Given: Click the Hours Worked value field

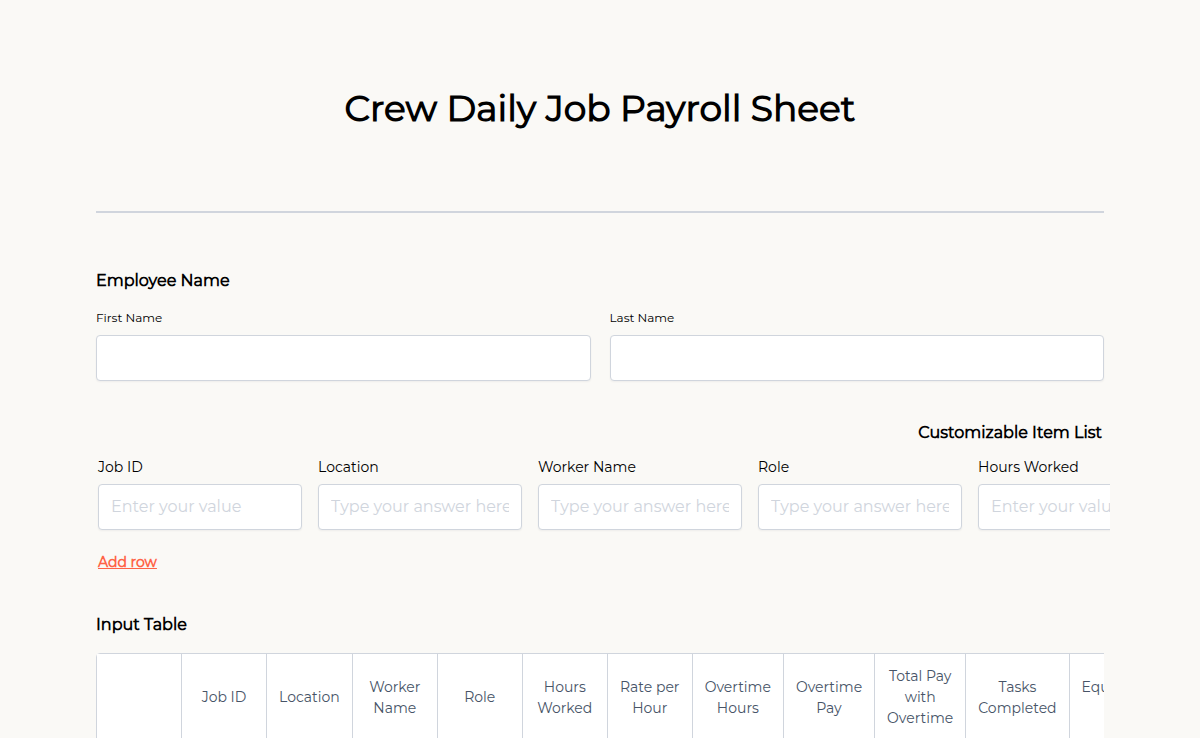Looking at the screenshot, I should pos(1043,507).
